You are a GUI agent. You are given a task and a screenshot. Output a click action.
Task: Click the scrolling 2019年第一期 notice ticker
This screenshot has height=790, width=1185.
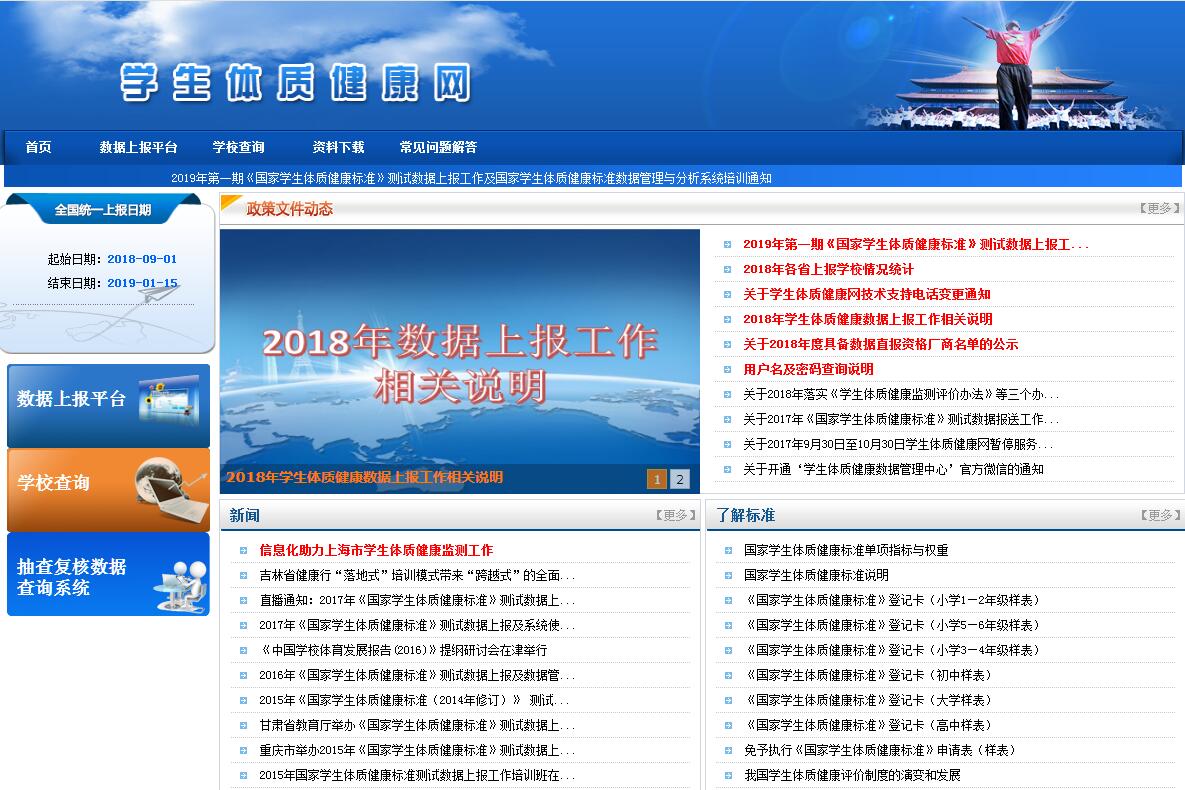click(x=471, y=178)
